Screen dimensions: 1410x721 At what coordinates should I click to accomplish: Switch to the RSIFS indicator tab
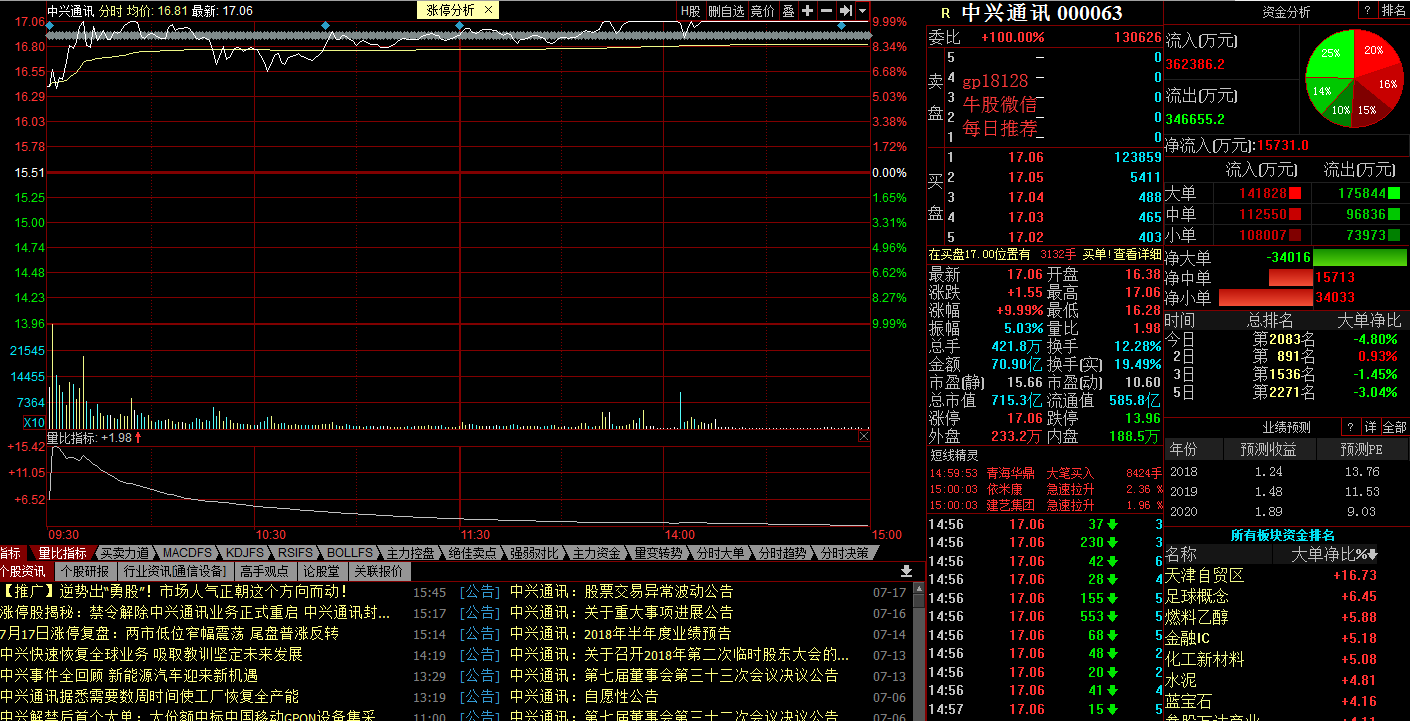coord(295,553)
